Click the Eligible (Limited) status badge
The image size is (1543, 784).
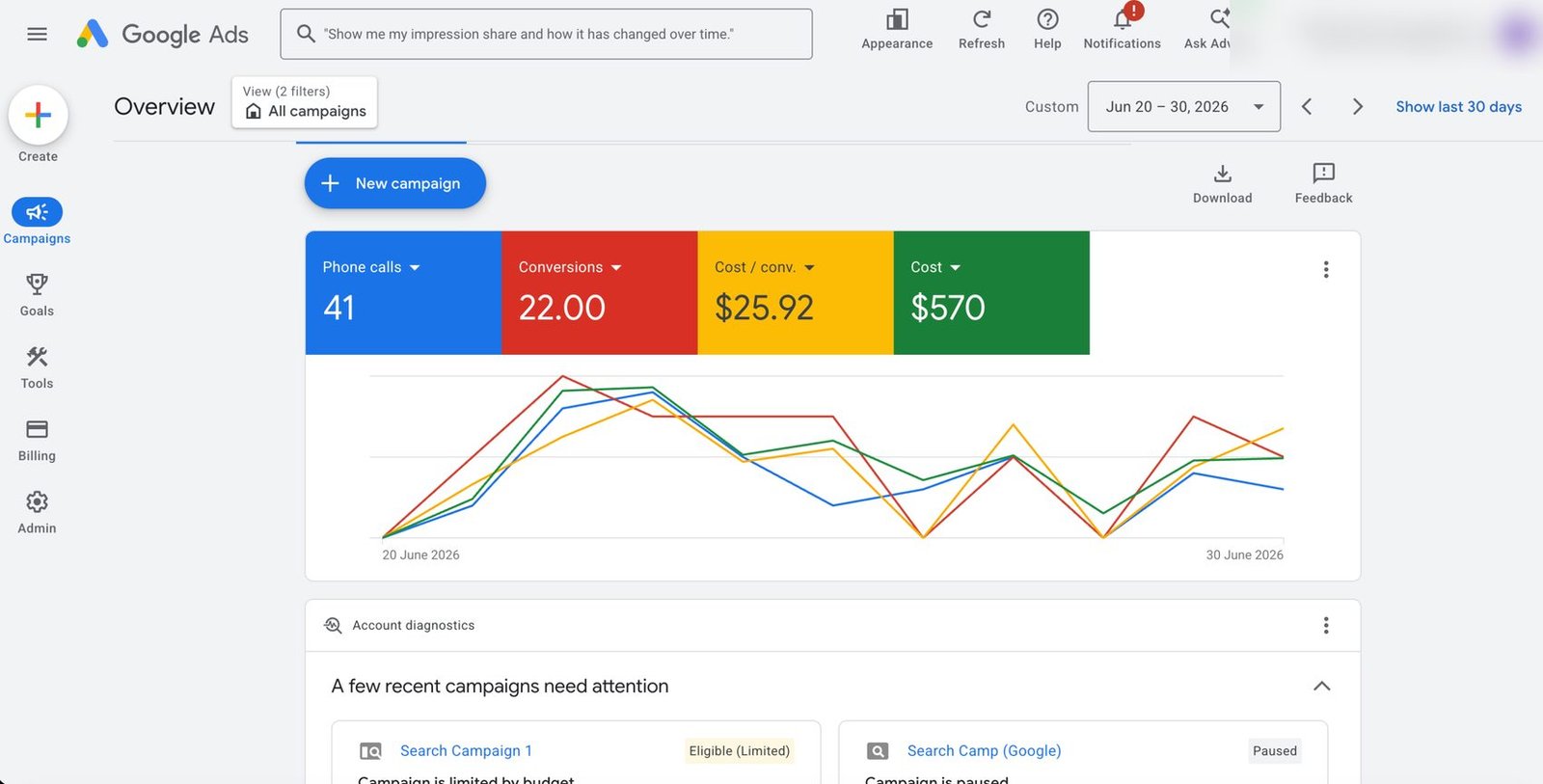[x=740, y=751]
